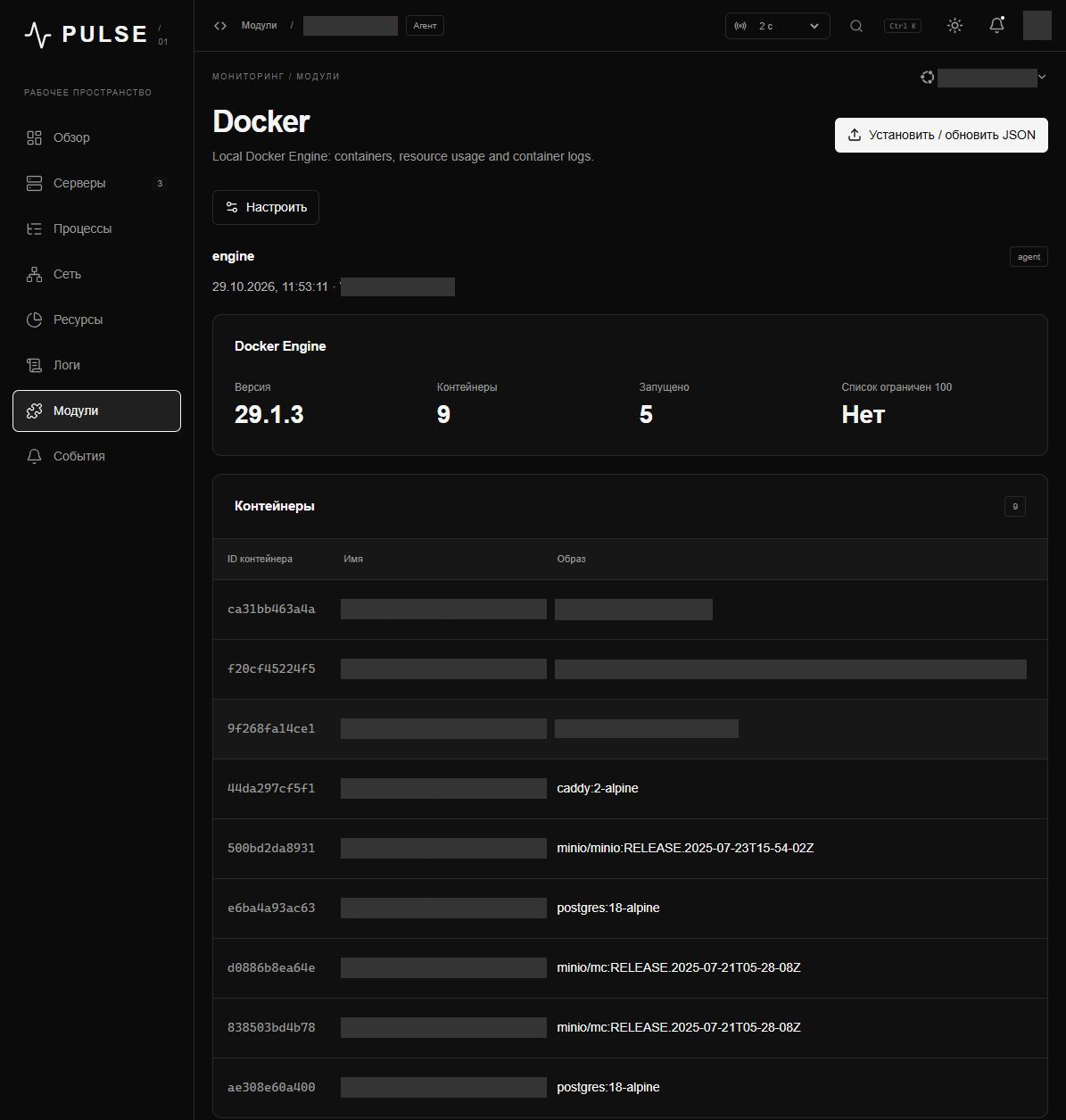Click the Серверы count badge 3
The image size is (1066, 1120).
tap(160, 184)
